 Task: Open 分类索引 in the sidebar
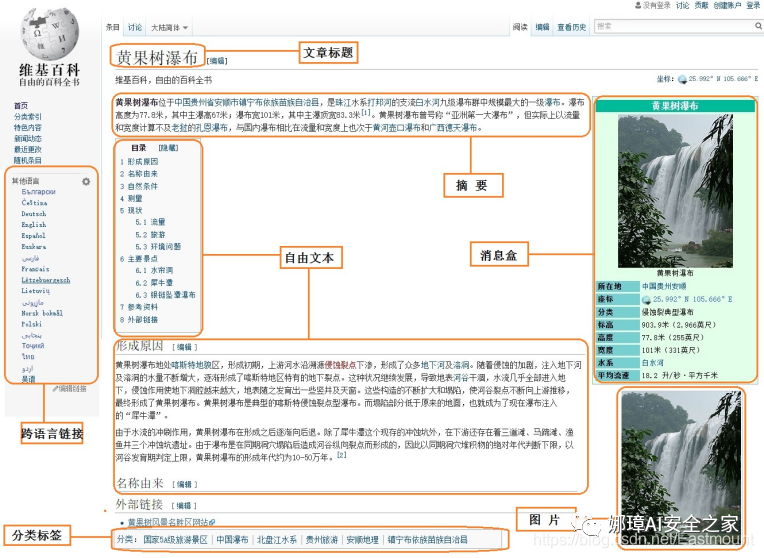[28, 117]
